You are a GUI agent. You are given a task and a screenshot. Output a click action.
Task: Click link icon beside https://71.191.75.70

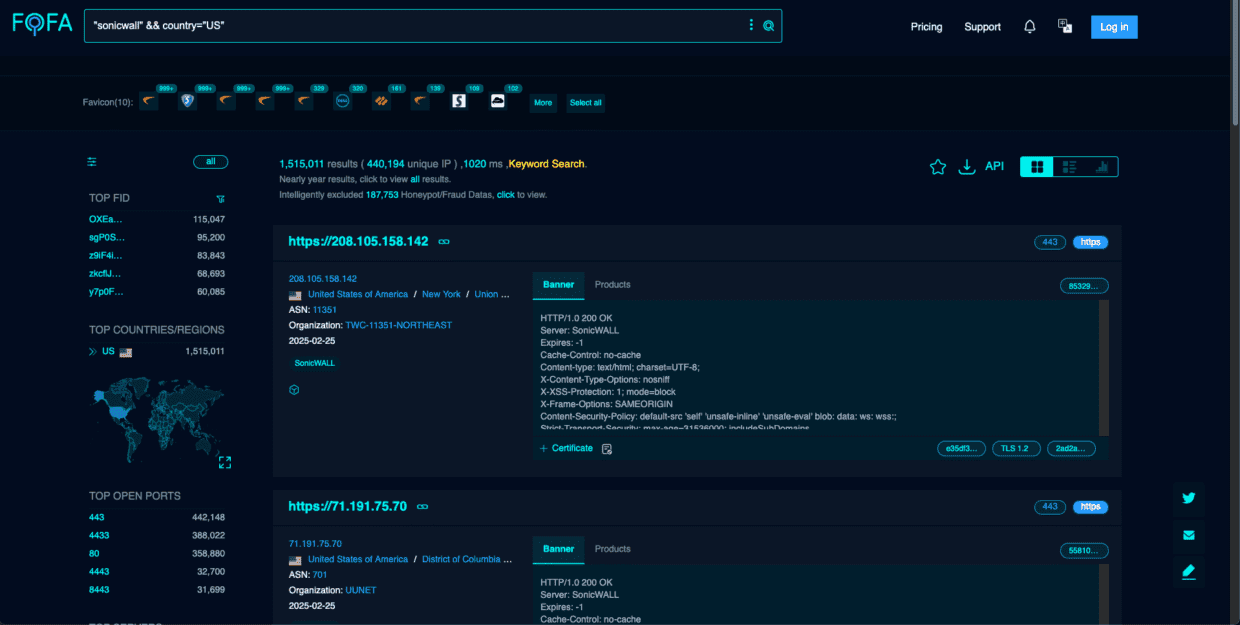tap(422, 507)
